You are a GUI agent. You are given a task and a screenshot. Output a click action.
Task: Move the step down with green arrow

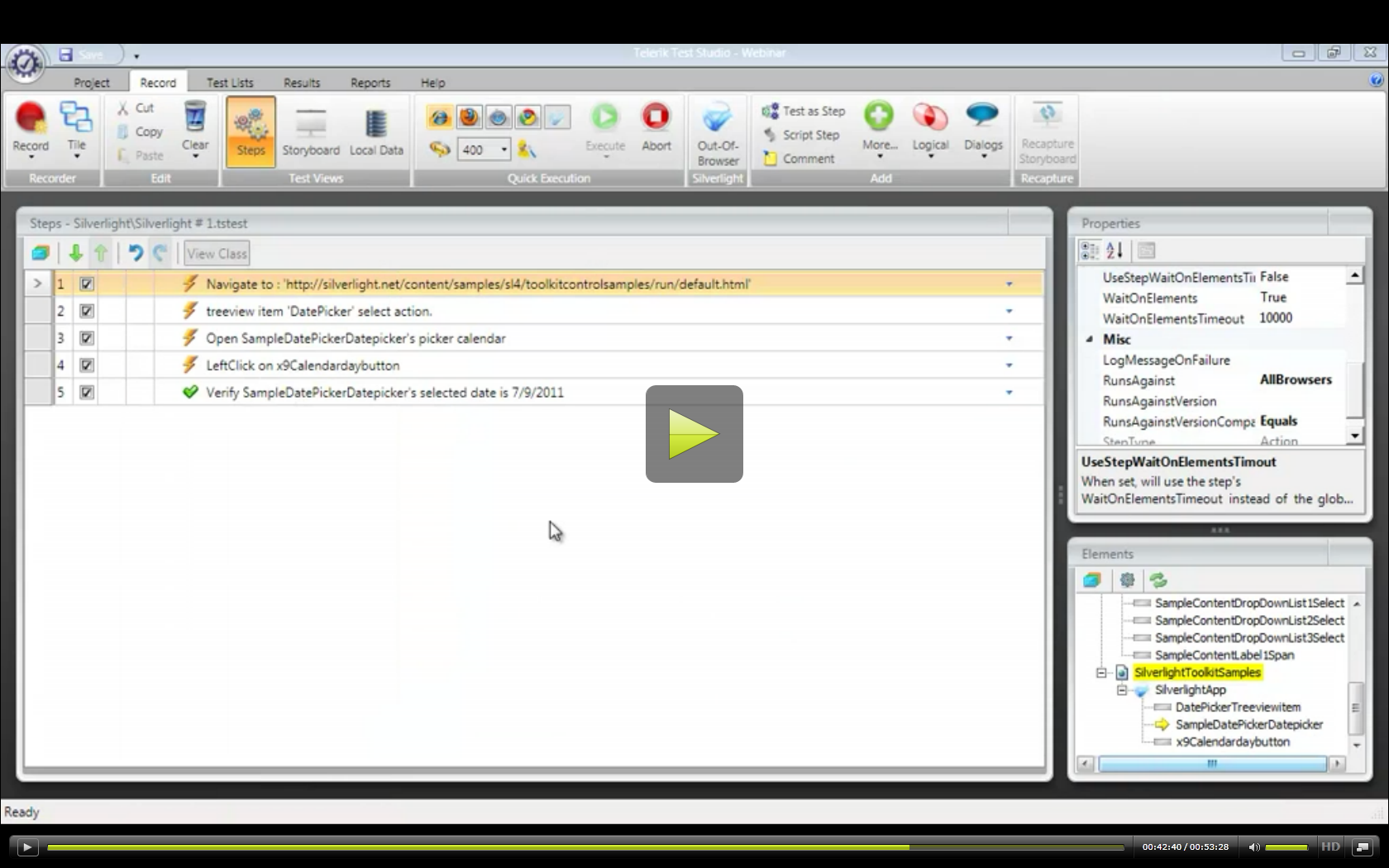pos(75,254)
